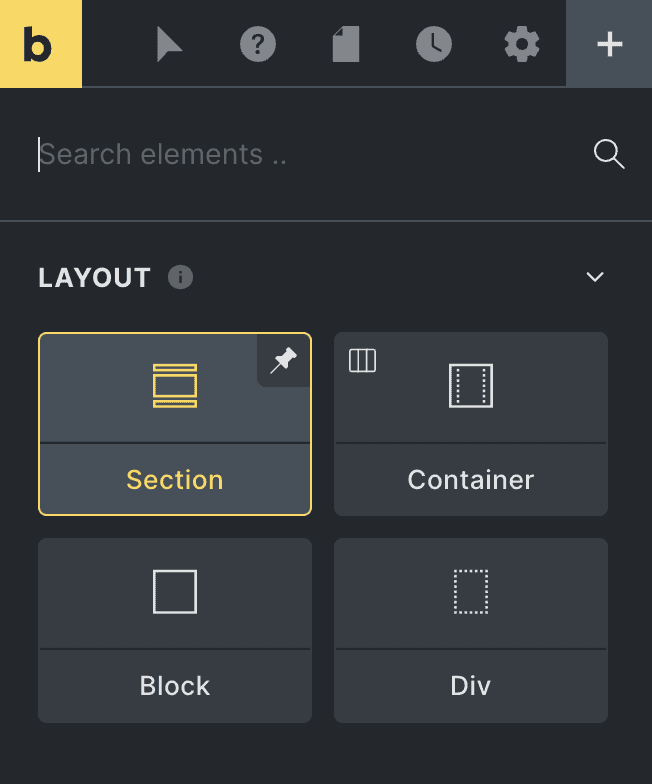Click the plus add elements button
The width and height of the screenshot is (652, 784).
click(609, 45)
